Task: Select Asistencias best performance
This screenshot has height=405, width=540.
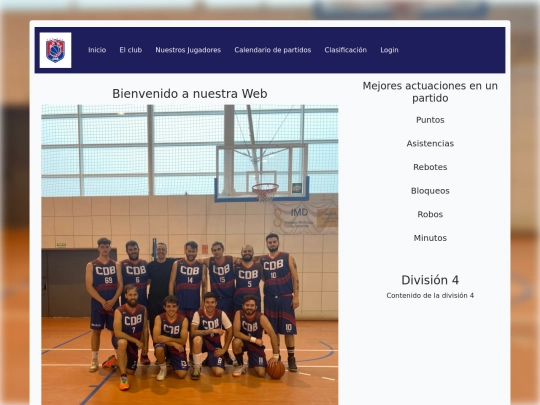Action: [430, 144]
